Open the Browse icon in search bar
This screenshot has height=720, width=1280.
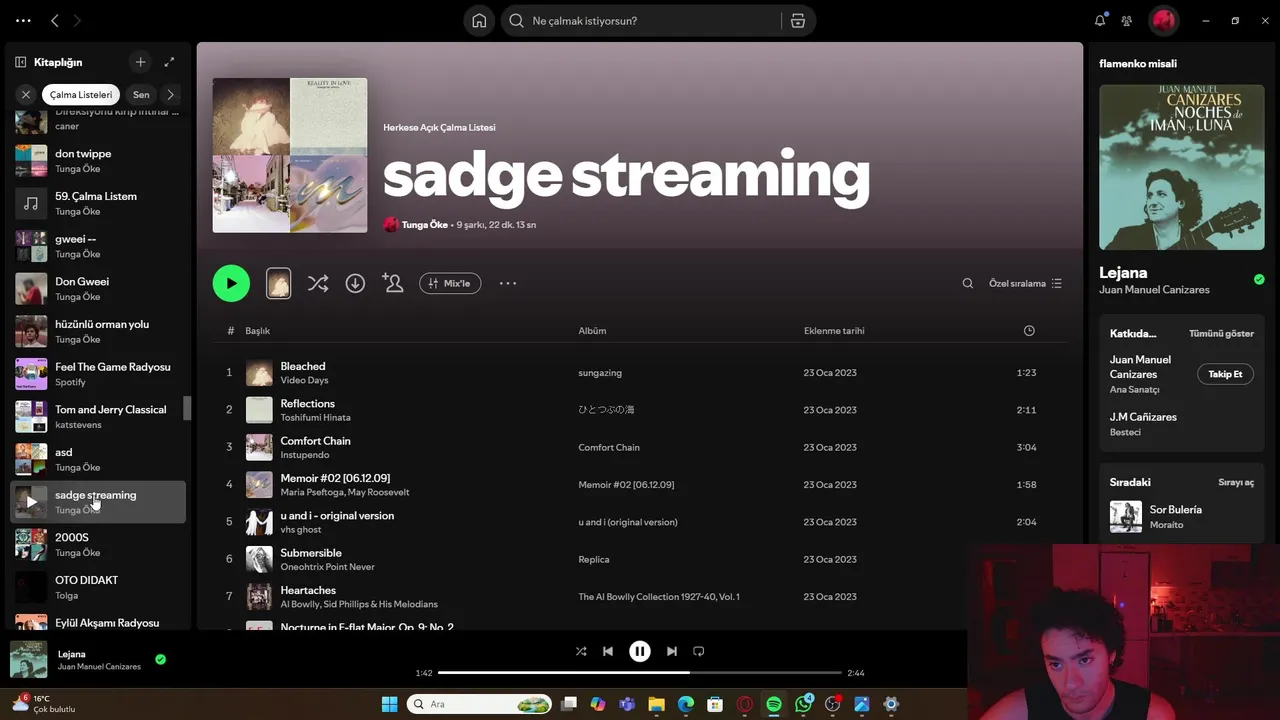(x=798, y=21)
